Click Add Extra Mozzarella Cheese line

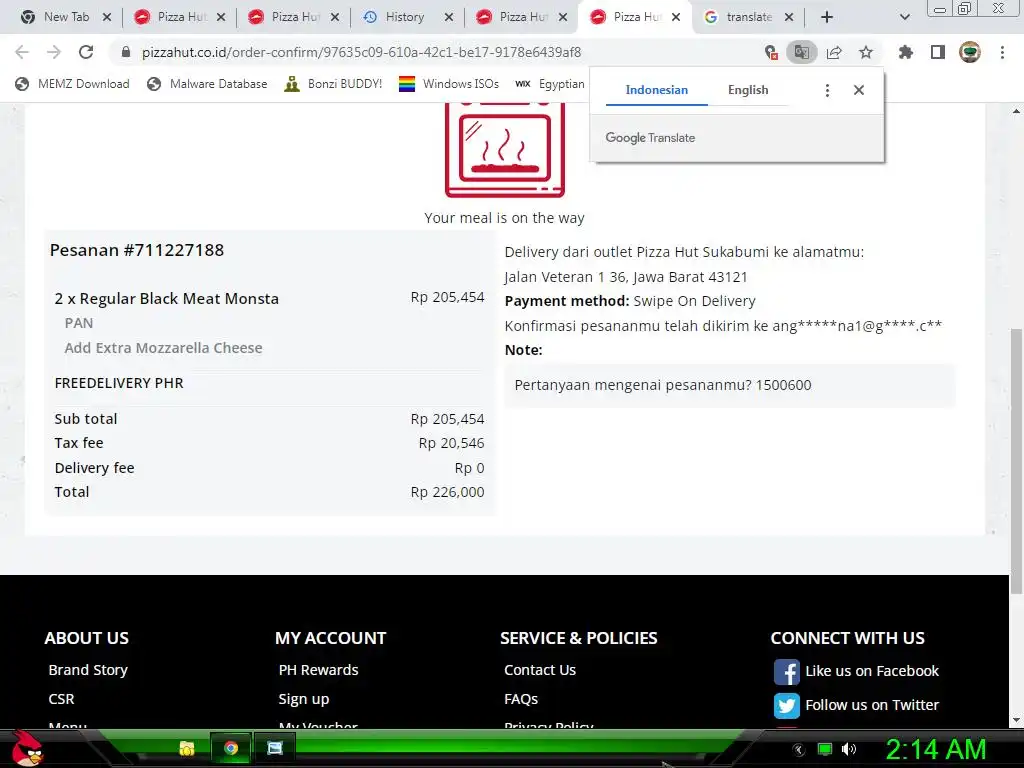coord(163,348)
